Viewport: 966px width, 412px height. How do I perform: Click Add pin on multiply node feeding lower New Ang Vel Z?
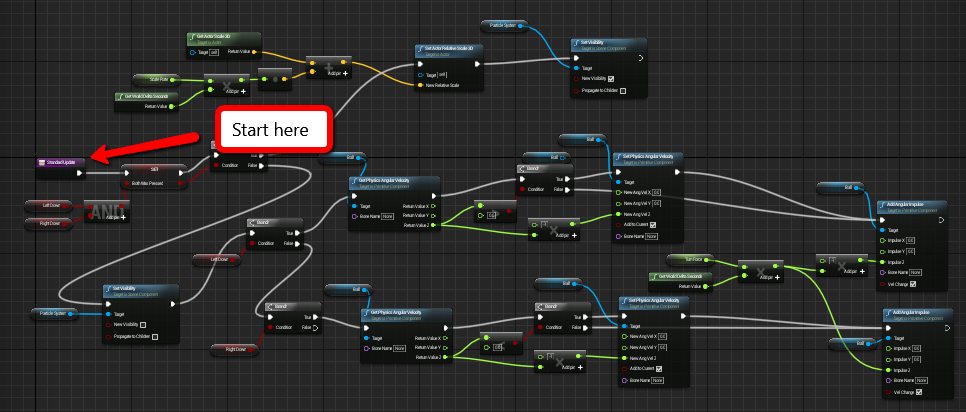pyautogui.click(x=570, y=368)
